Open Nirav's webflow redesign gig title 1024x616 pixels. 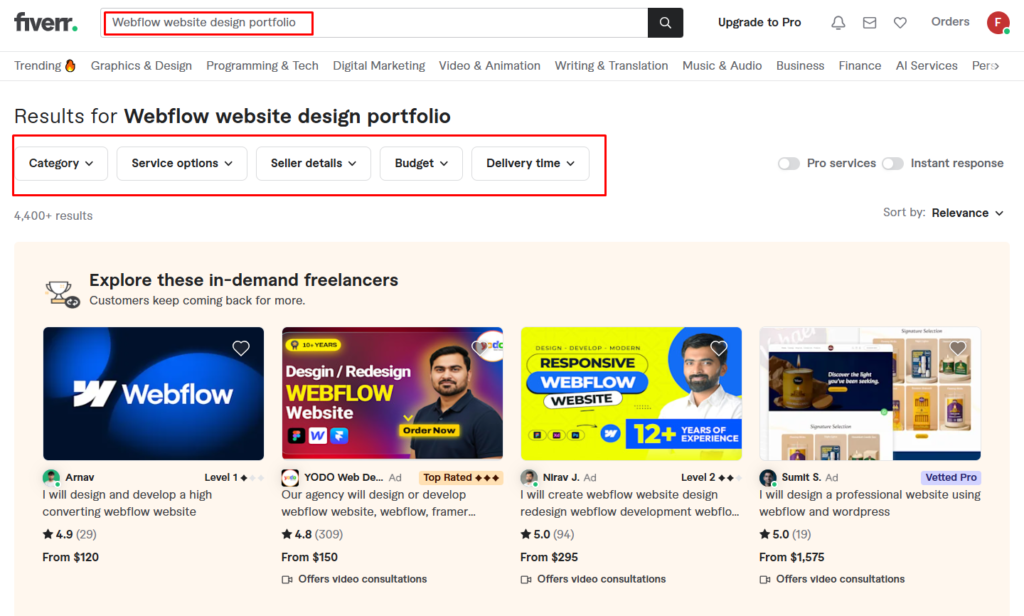(x=630, y=503)
